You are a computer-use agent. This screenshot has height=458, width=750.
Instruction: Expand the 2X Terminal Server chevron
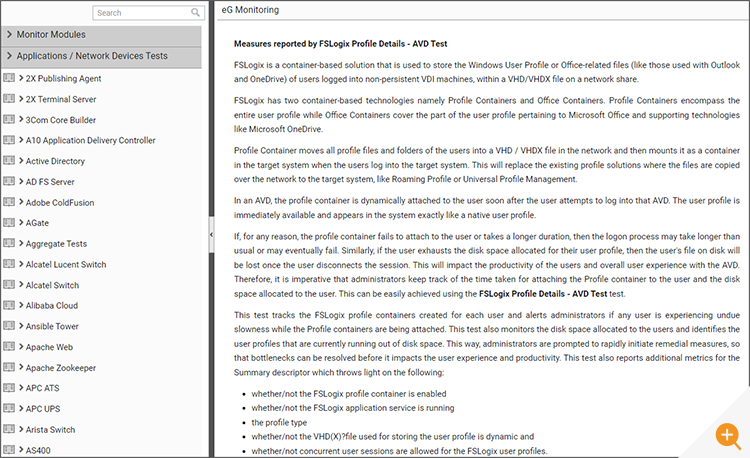click(x=21, y=98)
